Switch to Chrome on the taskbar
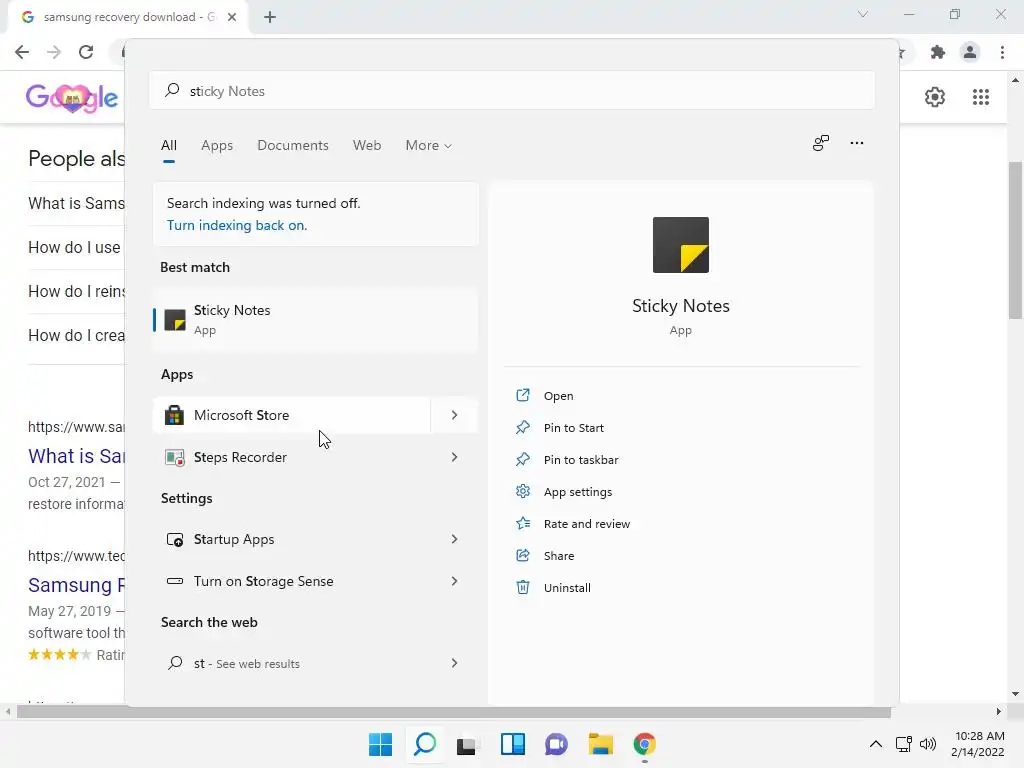 click(x=645, y=744)
